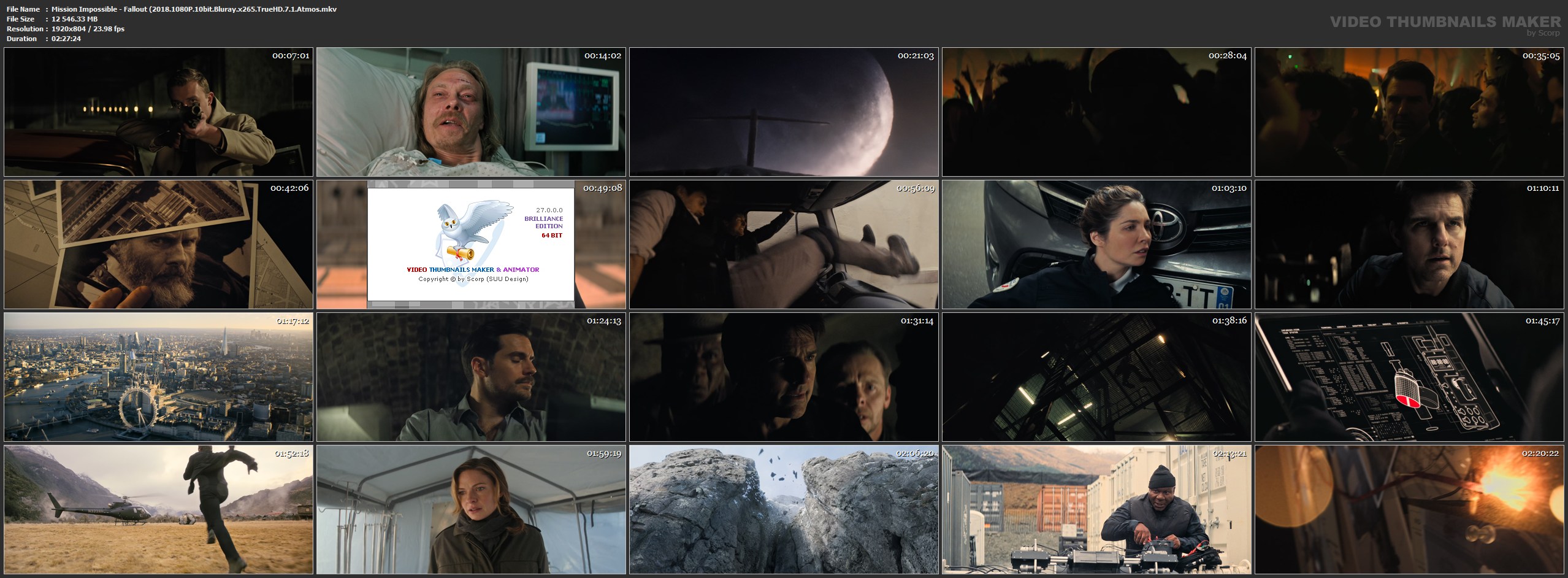1568x578 pixels.
Task: Click the Video Thumbnails Maker watermark
Action: point(1445,21)
